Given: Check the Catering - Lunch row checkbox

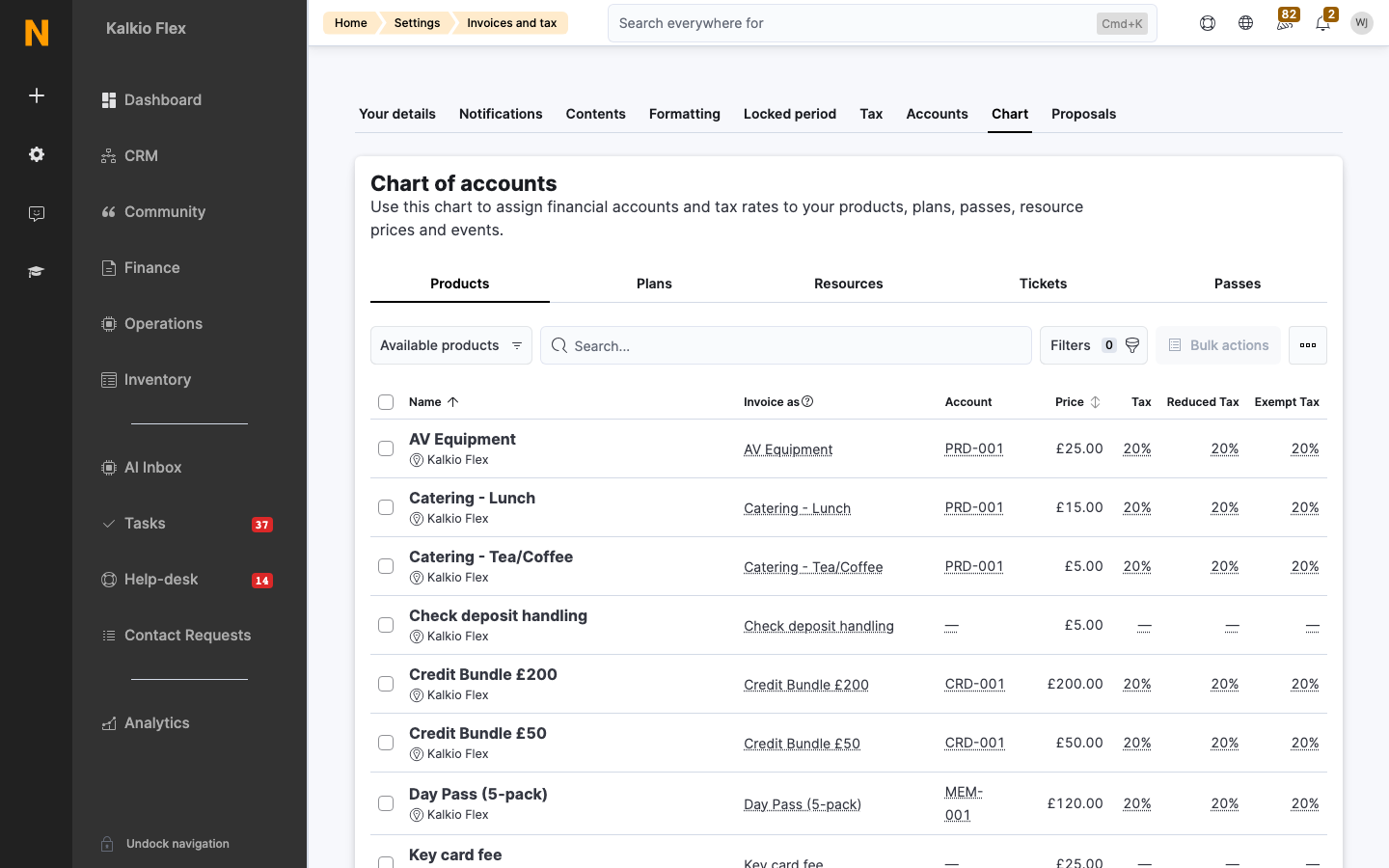Looking at the screenshot, I should coord(386,507).
